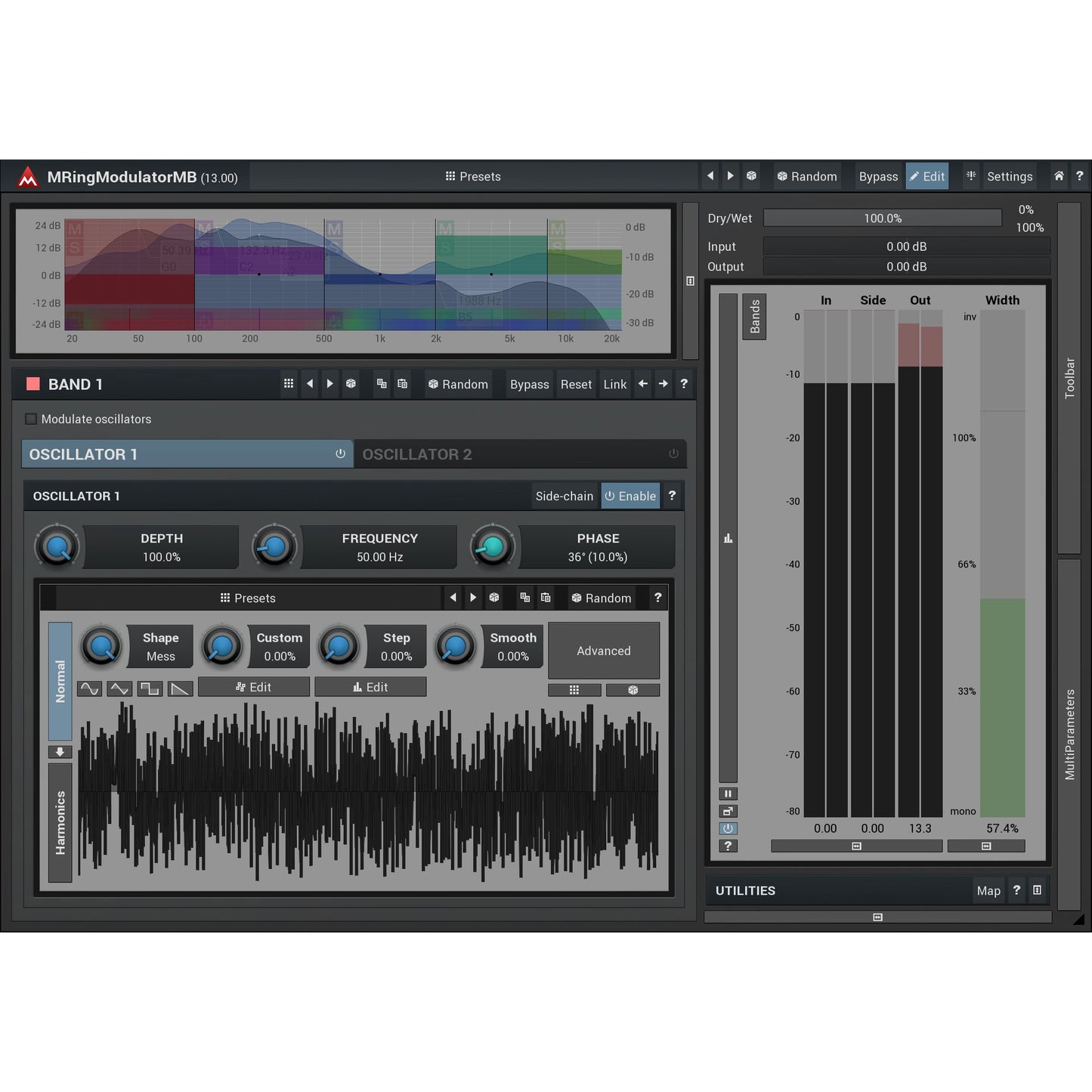Select the saw wave shape icon

[x=180, y=688]
